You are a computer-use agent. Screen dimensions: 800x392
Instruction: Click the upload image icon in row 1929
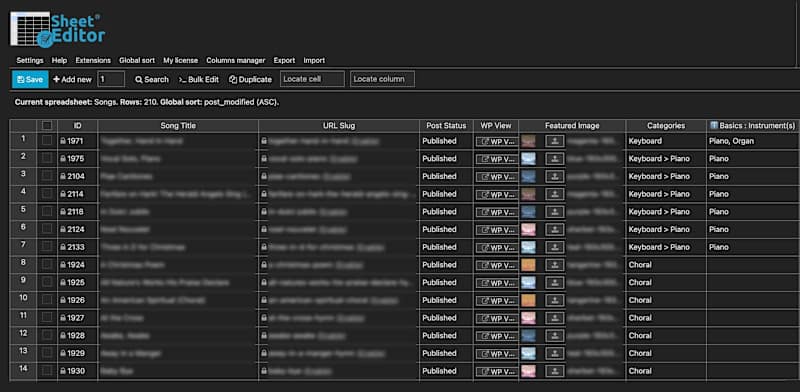click(x=555, y=353)
